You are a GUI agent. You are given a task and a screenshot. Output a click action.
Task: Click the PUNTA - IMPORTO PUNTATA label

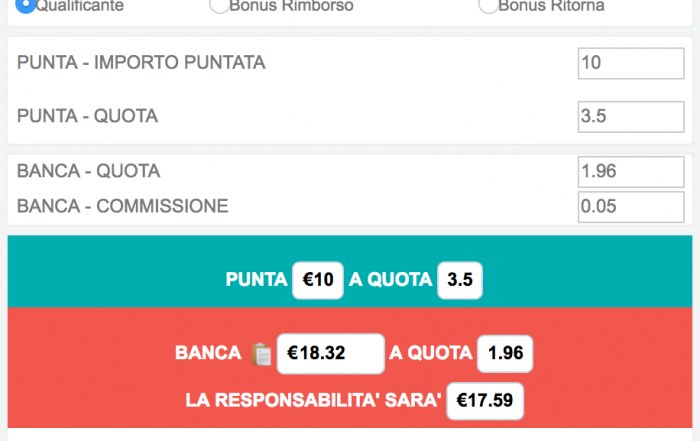point(141,62)
